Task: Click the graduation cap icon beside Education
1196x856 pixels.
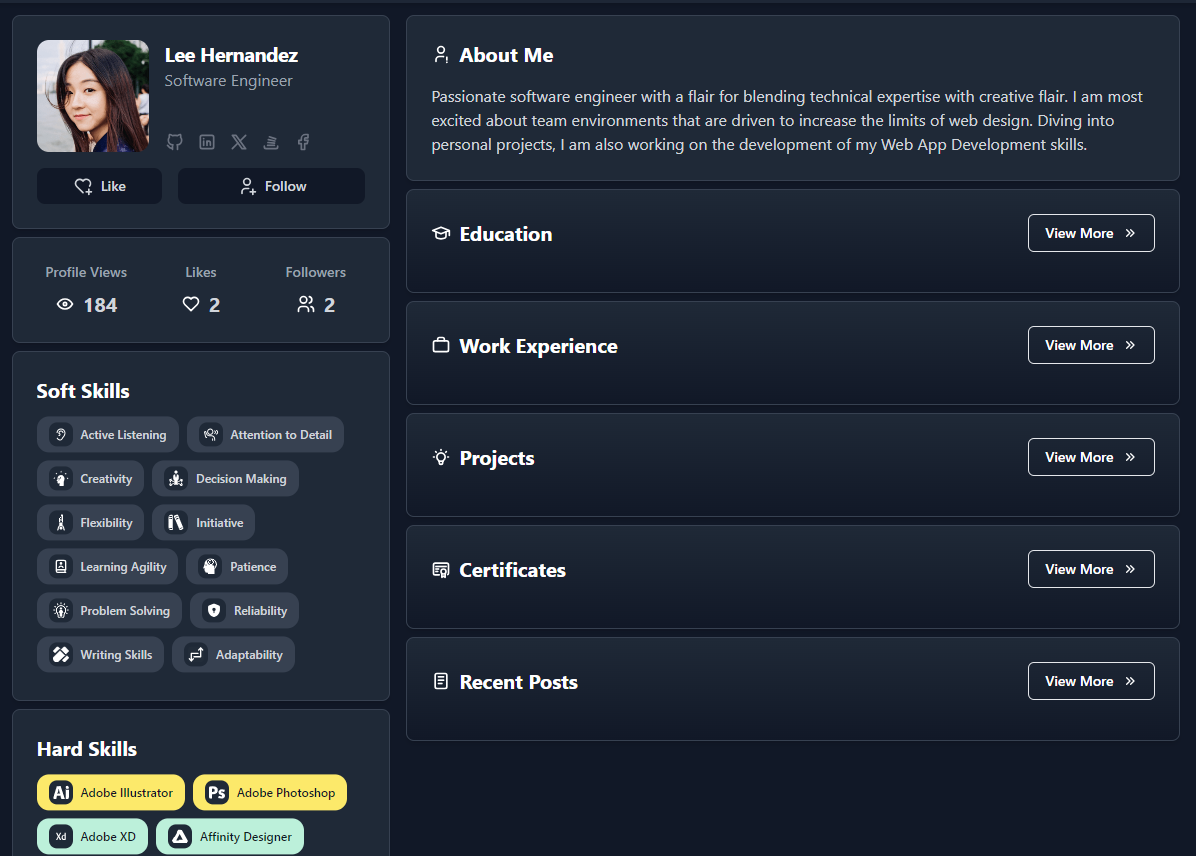Action: pyautogui.click(x=441, y=233)
